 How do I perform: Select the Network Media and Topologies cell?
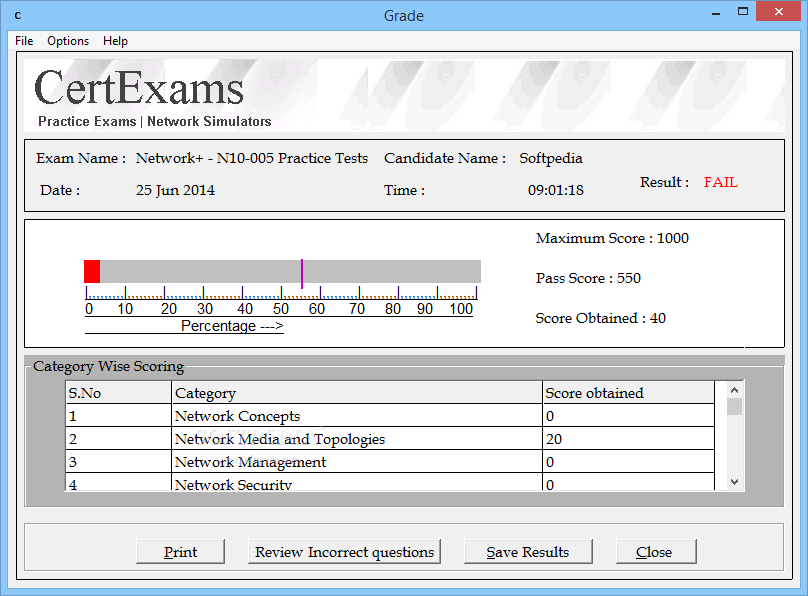pyautogui.click(x=357, y=439)
